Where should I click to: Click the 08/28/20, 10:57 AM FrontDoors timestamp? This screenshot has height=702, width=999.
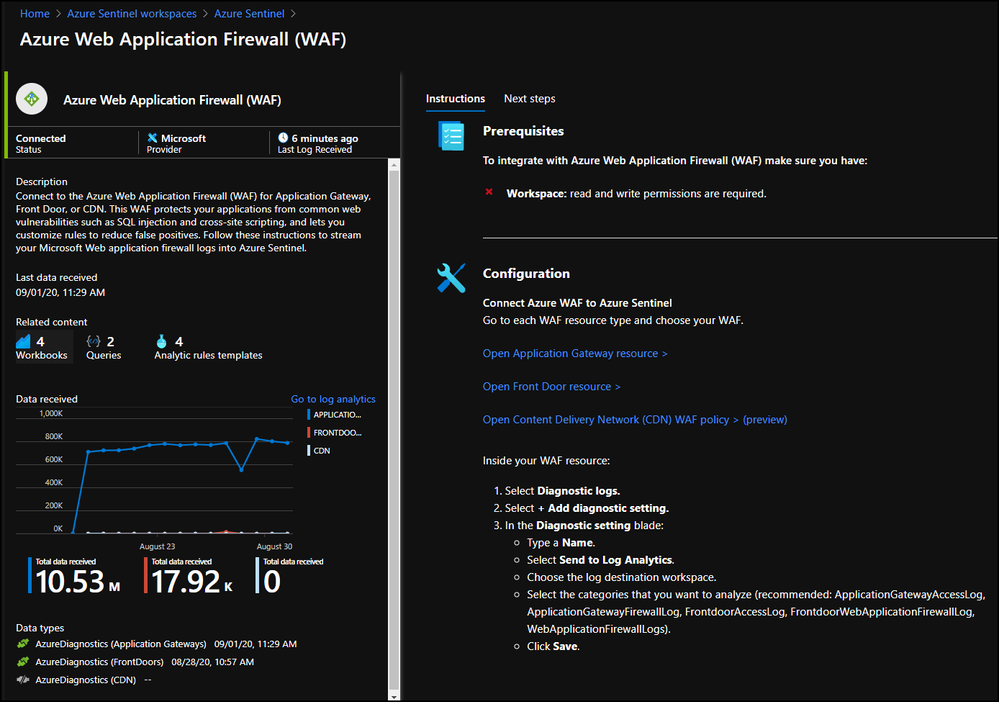[213, 662]
